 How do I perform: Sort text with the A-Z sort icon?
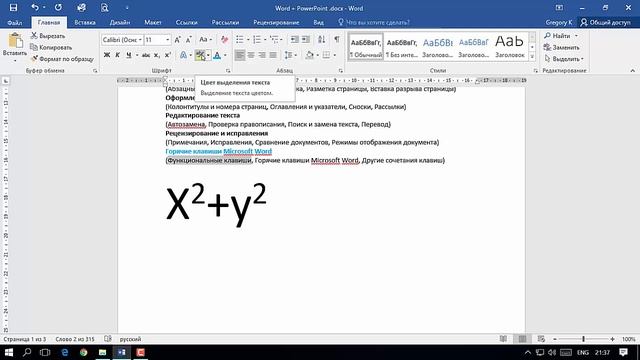322,40
